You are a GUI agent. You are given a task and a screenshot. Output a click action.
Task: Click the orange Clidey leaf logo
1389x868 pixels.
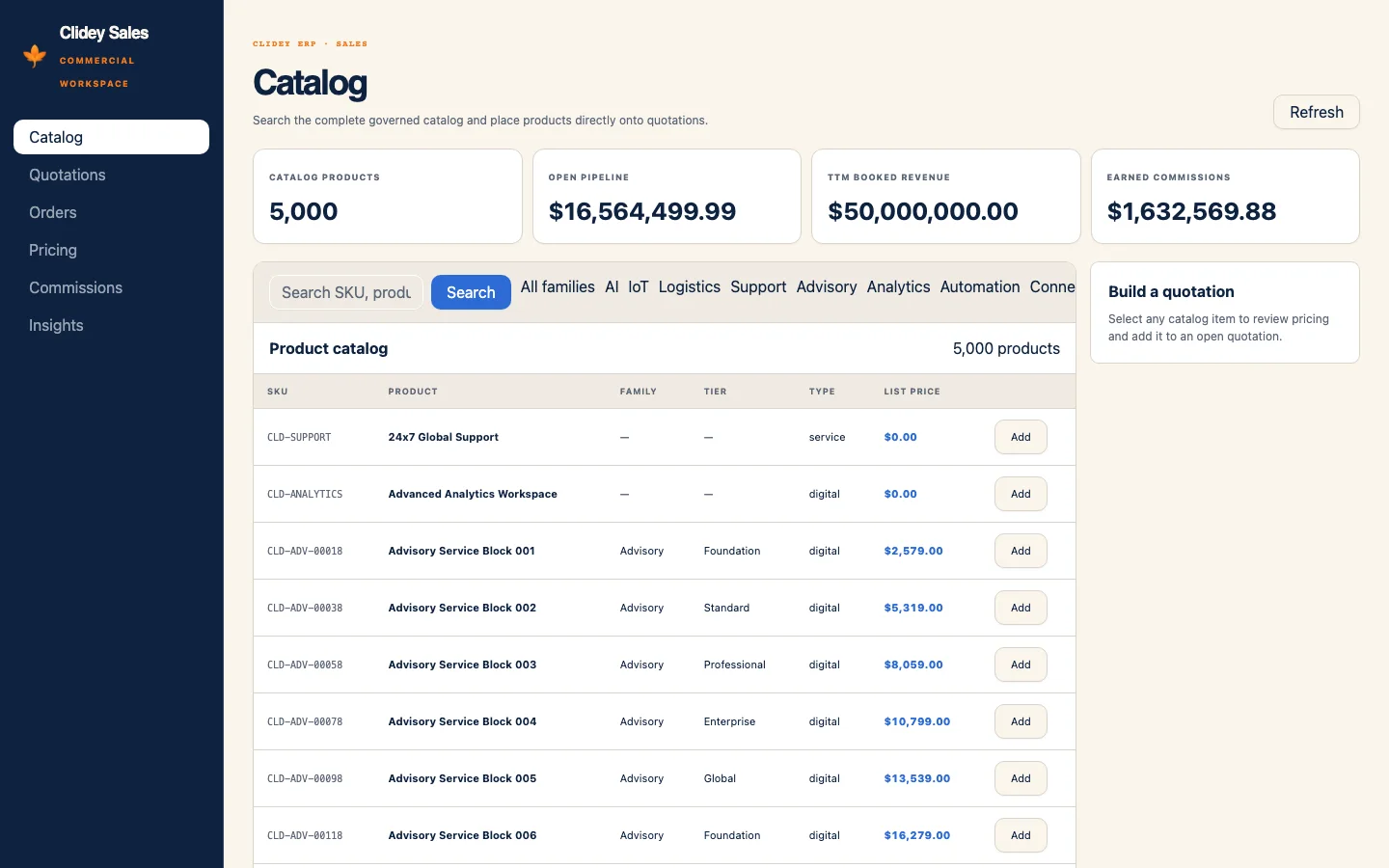coord(35,56)
